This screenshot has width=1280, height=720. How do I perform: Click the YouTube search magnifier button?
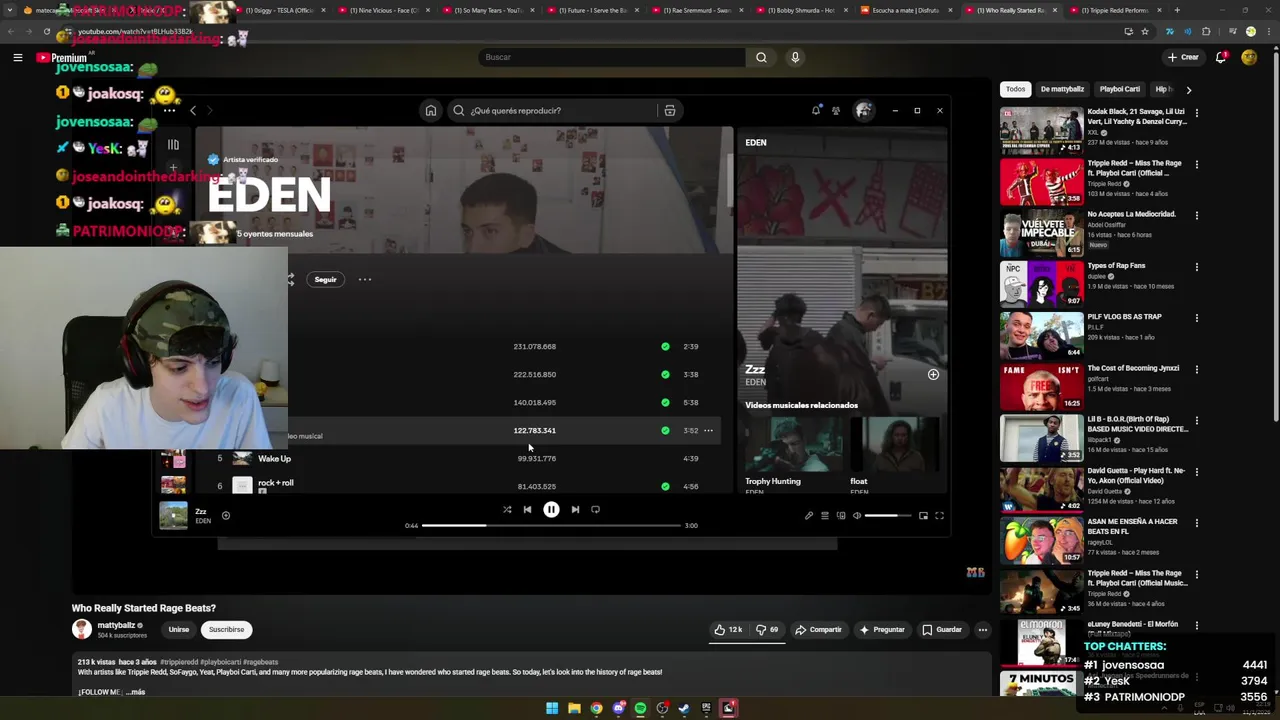pyautogui.click(x=761, y=57)
